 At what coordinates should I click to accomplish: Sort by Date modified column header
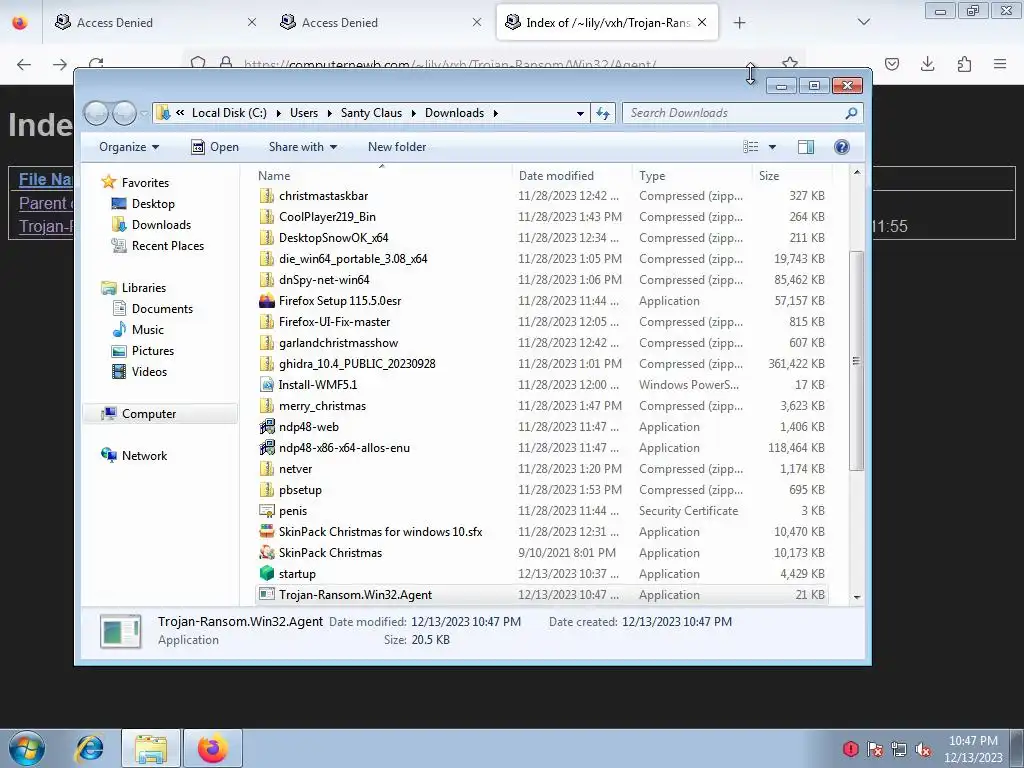pyautogui.click(x=573, y=176)
